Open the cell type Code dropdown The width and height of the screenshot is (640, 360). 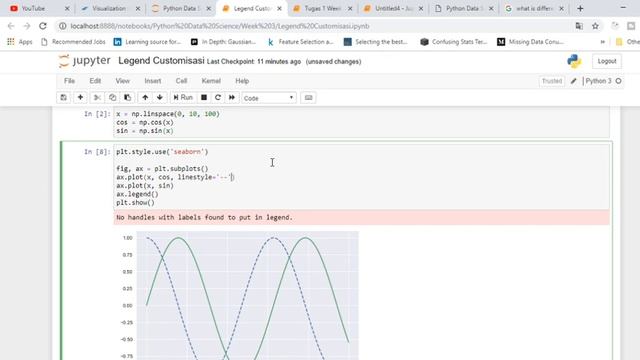[x=269, y=98]
